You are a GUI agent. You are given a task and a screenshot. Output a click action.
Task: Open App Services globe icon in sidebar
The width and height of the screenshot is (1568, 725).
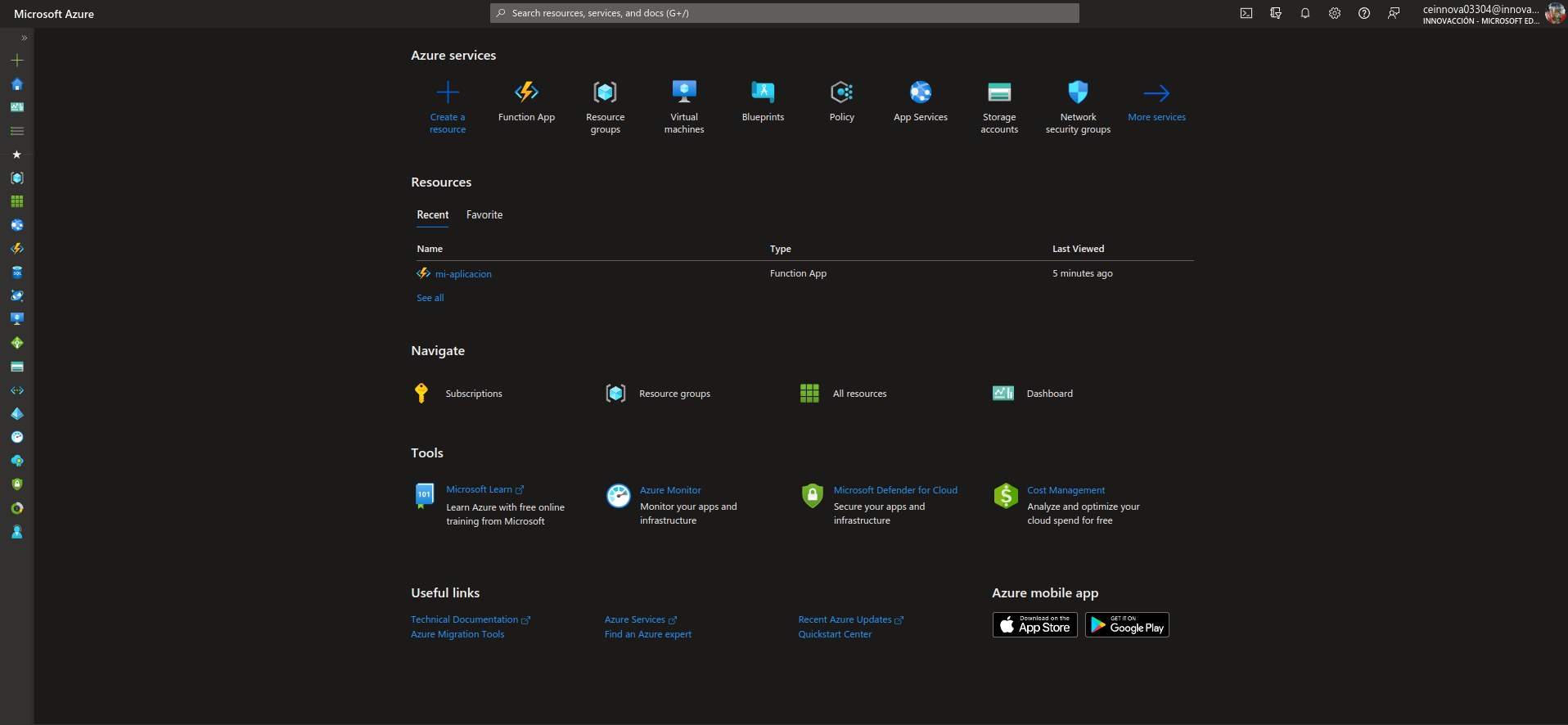coord(16,225)
